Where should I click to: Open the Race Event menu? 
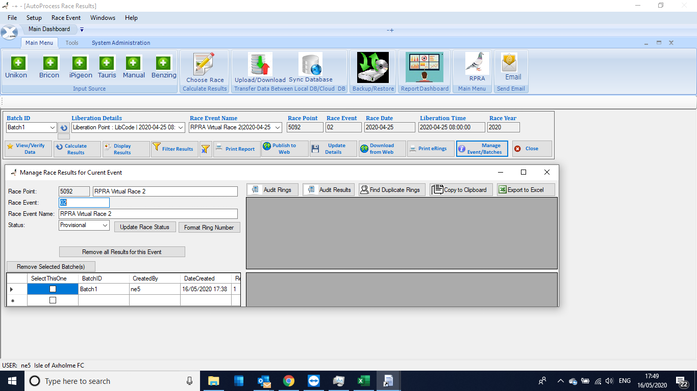pyautogui.click(x=66, y=18)
